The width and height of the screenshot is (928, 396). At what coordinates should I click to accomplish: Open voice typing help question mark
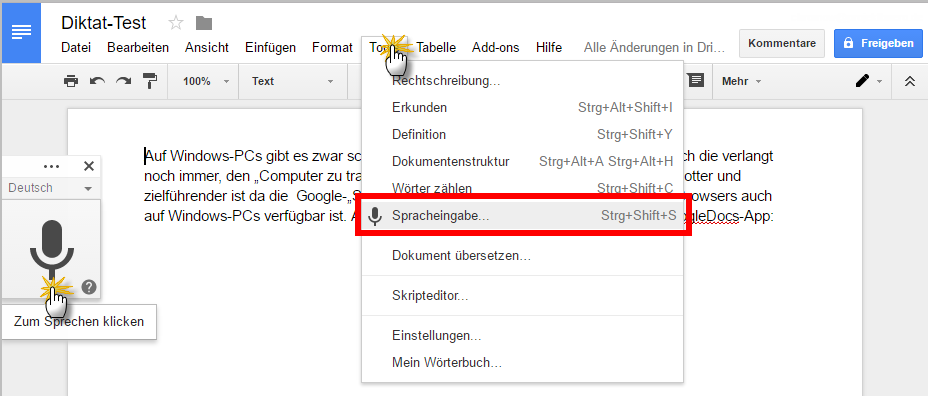point(89,288)
